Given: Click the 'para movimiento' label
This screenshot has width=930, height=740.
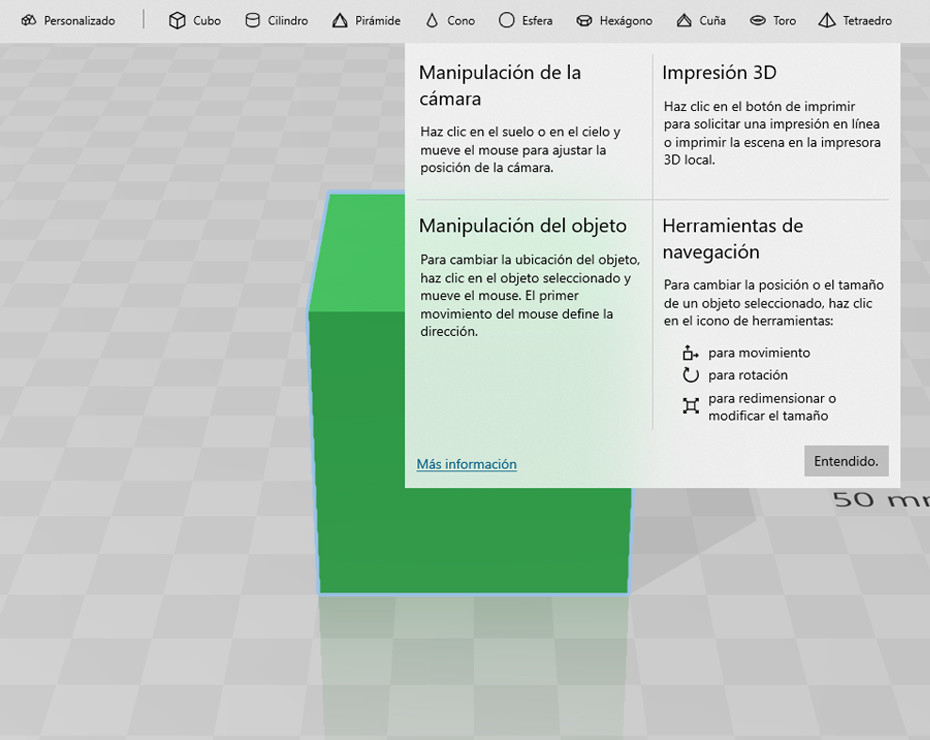Looking at the screenshot, I should (759, 353).
